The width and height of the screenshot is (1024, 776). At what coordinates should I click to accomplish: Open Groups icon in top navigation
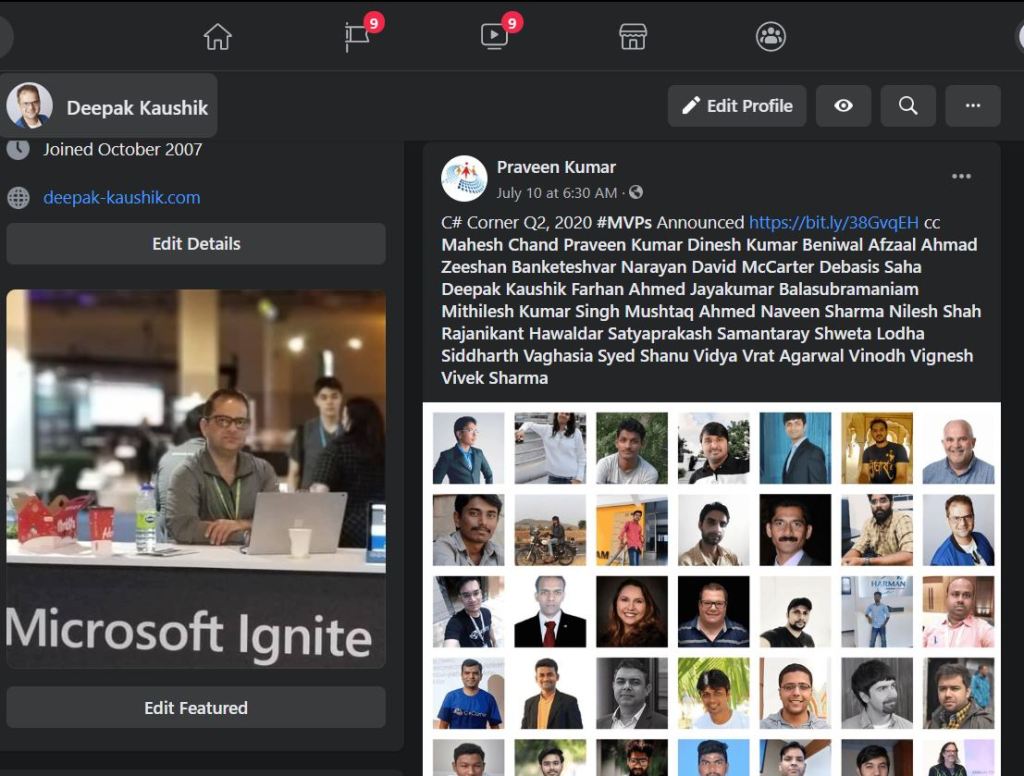(770, 37)
